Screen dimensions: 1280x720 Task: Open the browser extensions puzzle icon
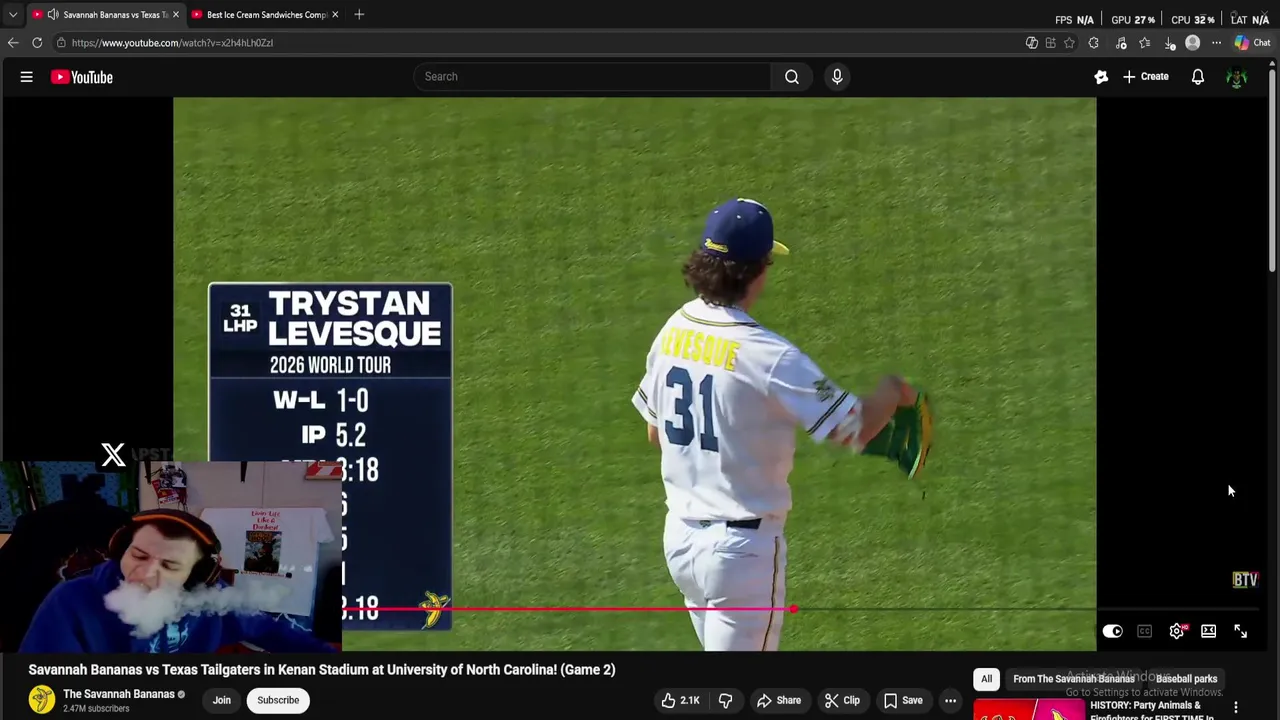point(1093,43)
